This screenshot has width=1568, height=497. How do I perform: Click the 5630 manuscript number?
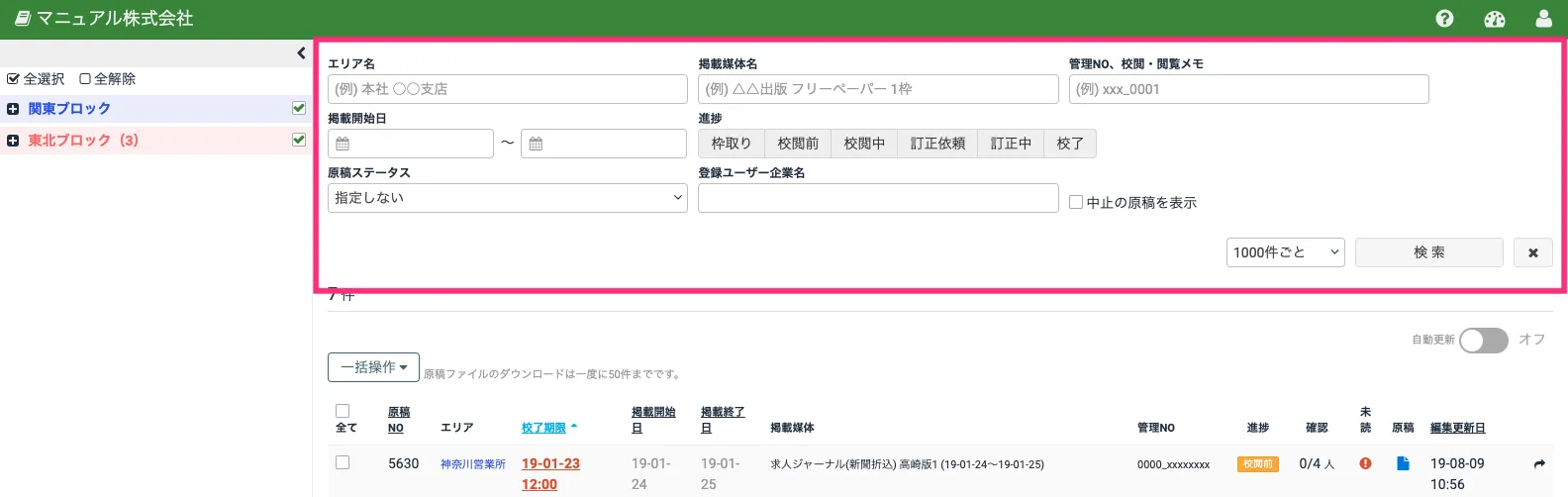point(404,463)
